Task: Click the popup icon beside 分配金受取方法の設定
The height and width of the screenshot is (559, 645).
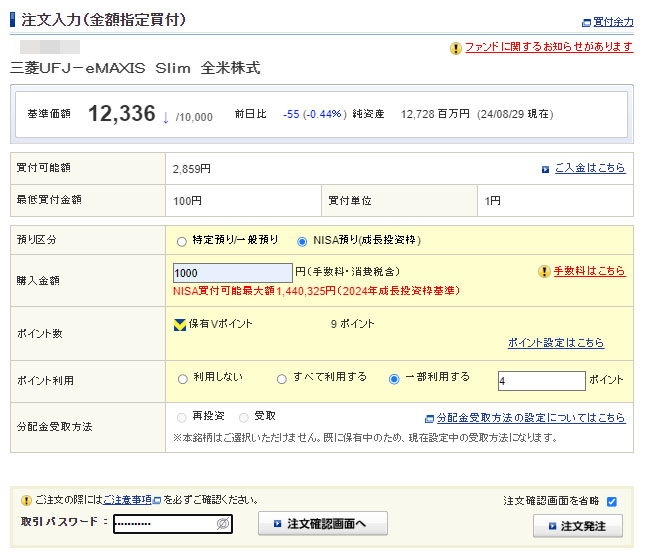Action: click(x=429, y=418)
